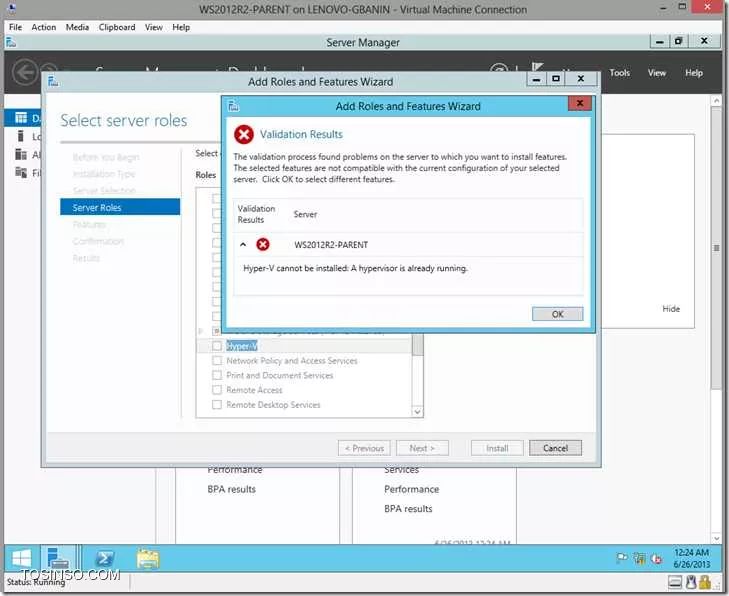Viewport: 729px width, 596px height.
Task: Click the Action Center flag tray icon
Action: (x=622, y=558)
